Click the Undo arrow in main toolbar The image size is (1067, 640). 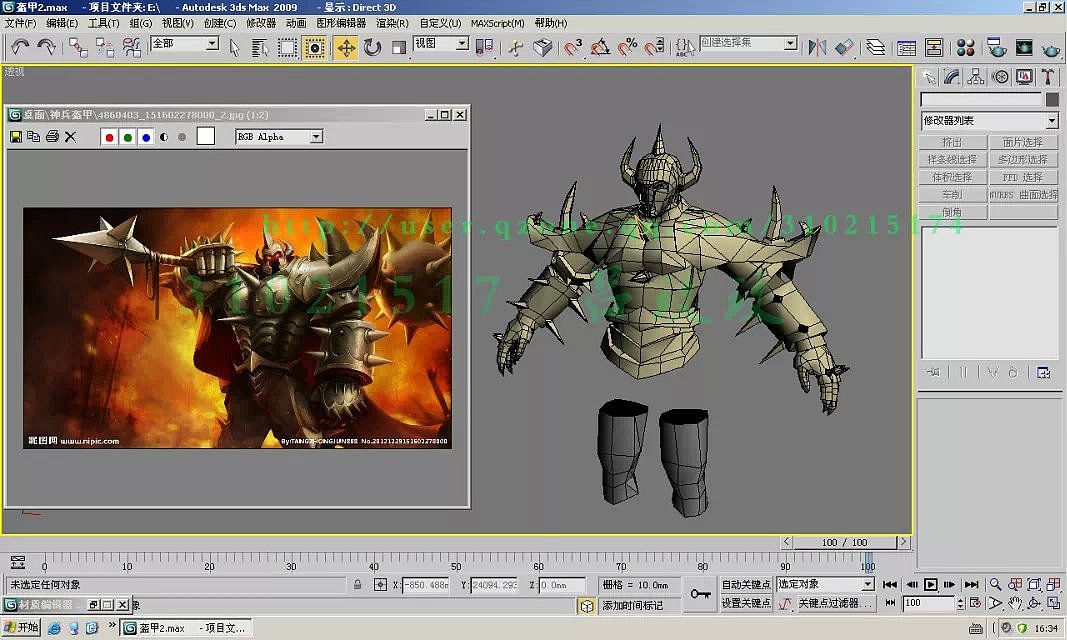pos(20,47)
